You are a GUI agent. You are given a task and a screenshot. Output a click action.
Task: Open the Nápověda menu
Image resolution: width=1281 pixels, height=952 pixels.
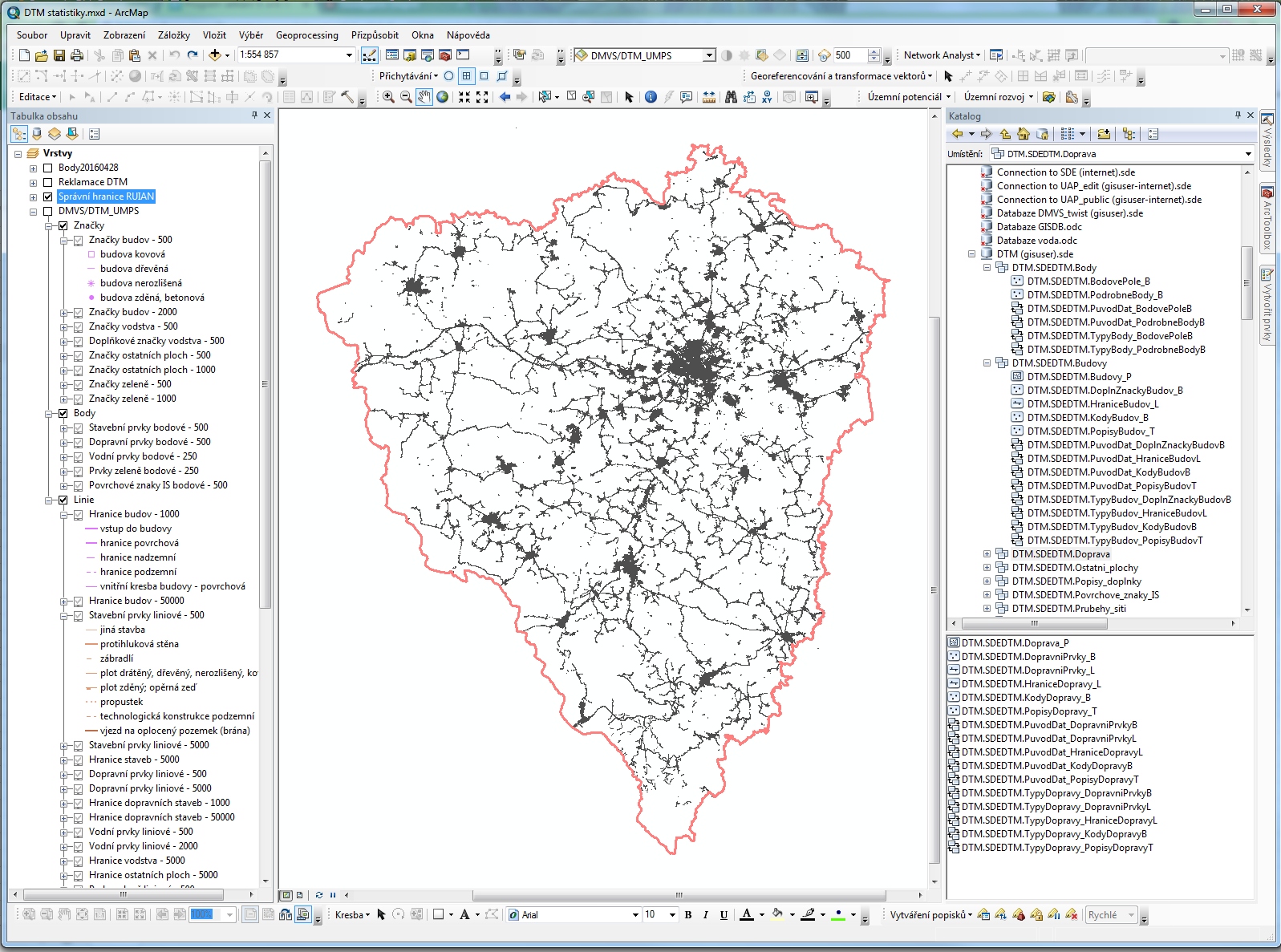468,35
